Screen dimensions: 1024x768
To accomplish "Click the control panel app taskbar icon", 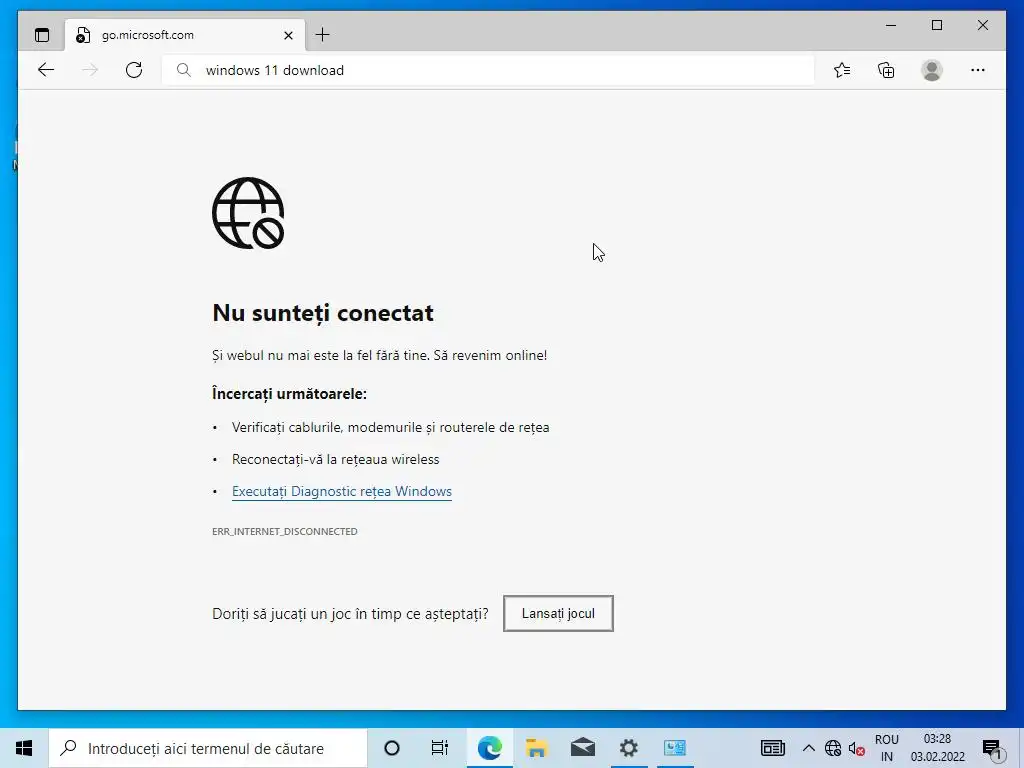I will (x=675, y=748).
